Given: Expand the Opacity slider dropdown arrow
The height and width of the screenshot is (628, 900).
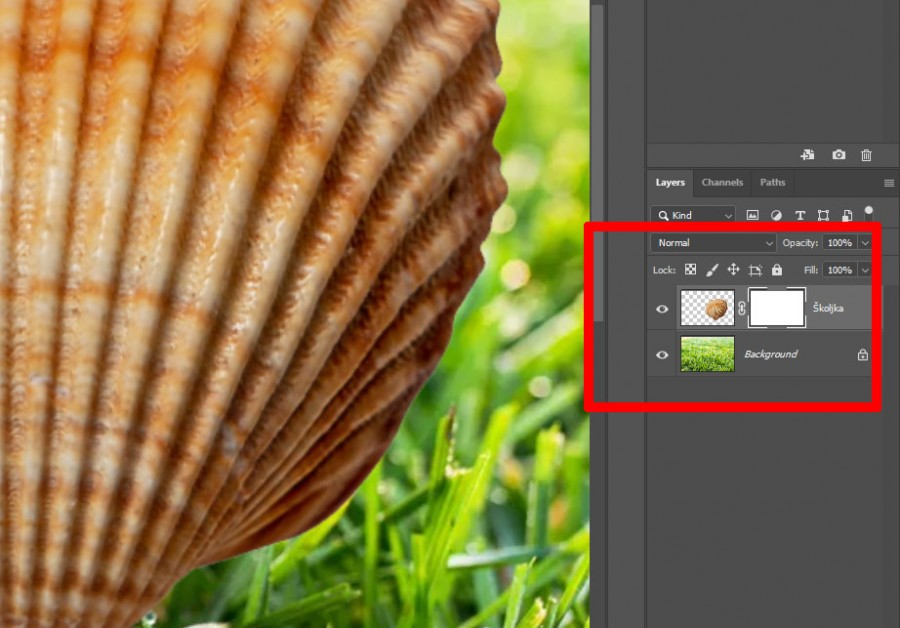Looking at the screenshot, I should coord(865,243).
